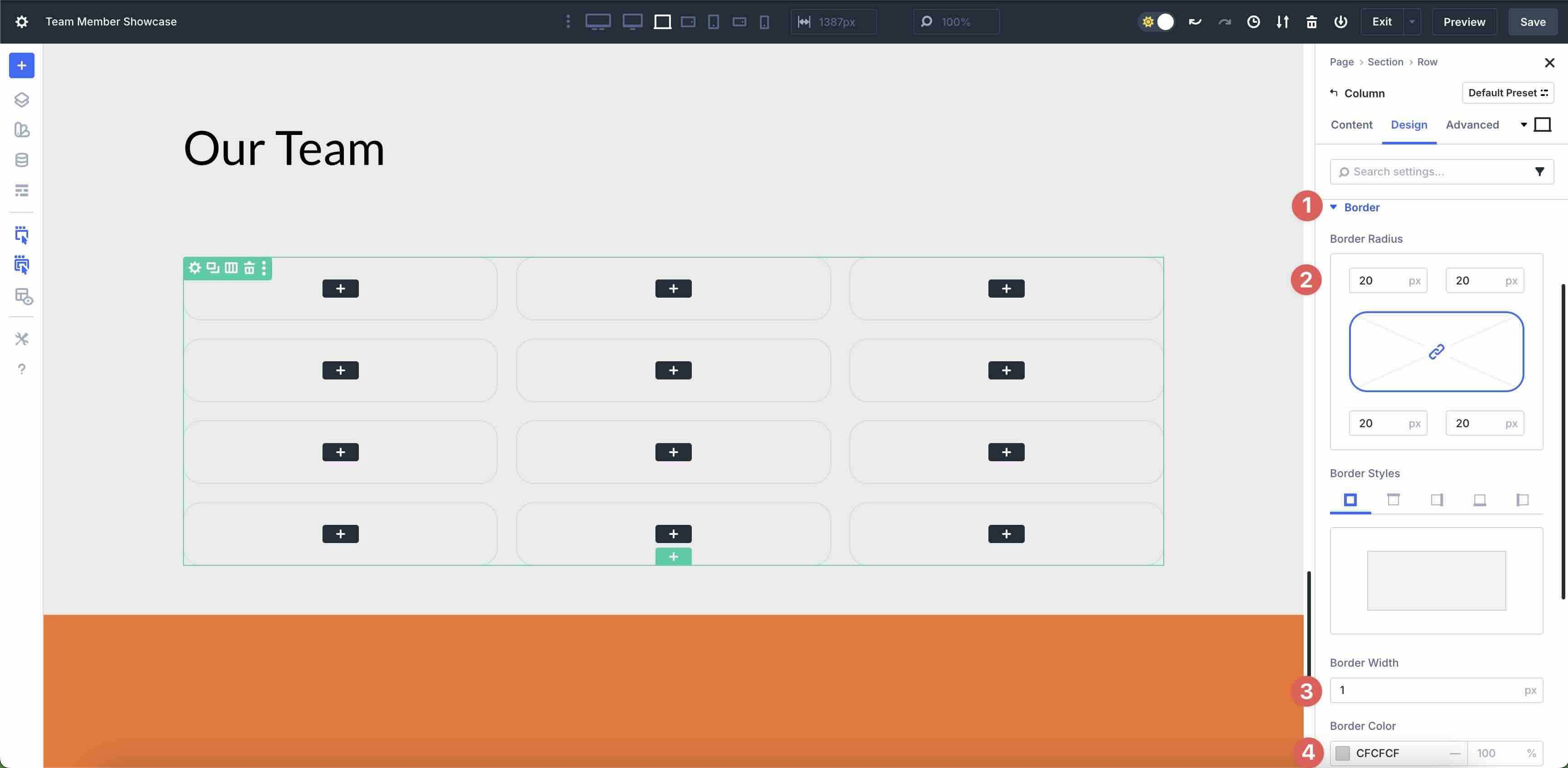Open the Add Element panel
Viewport: 1568px width, 768px height.
[x=21, y=66]
